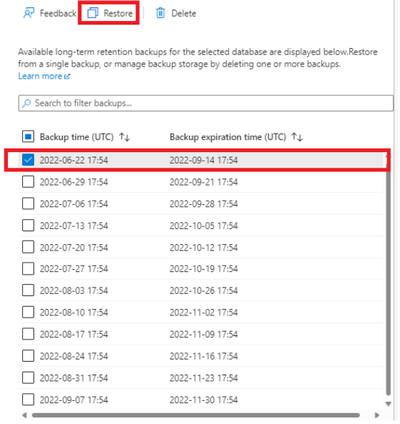
Task: Select backup time 2022-07-27 17:54
Action: [x=74, y=269]
